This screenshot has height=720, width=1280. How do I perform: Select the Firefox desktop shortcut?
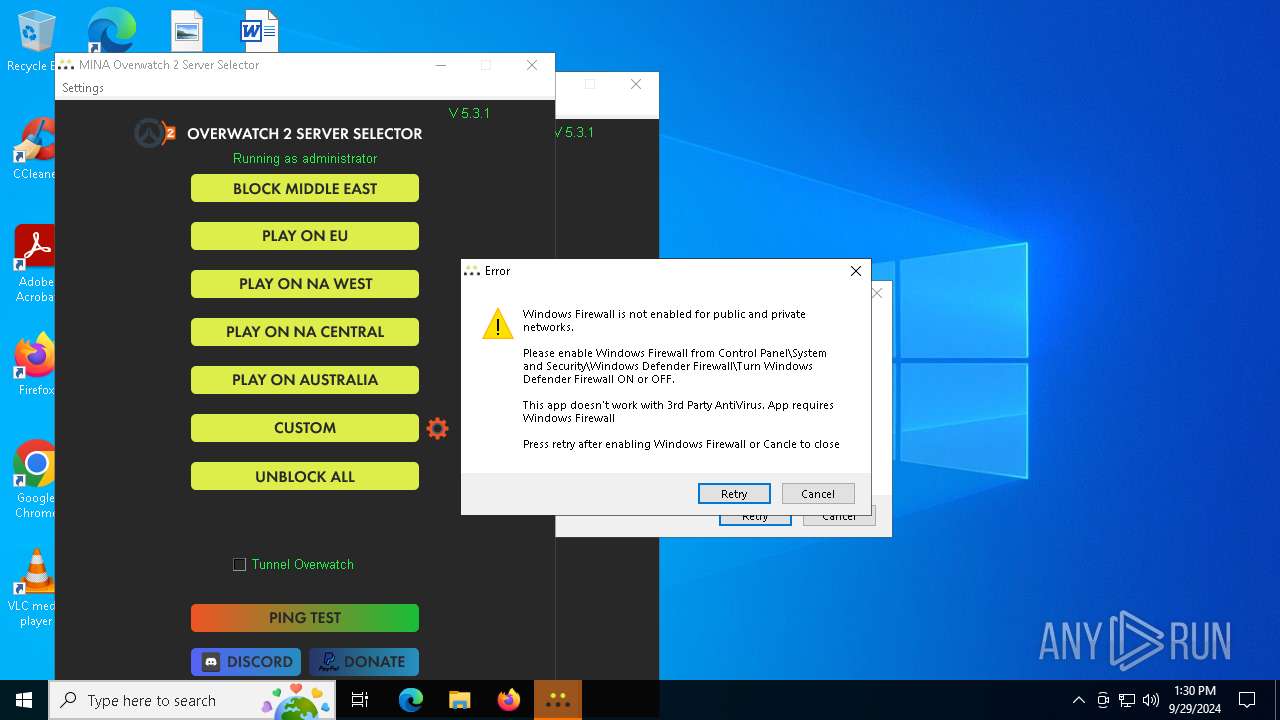(37, 365)
